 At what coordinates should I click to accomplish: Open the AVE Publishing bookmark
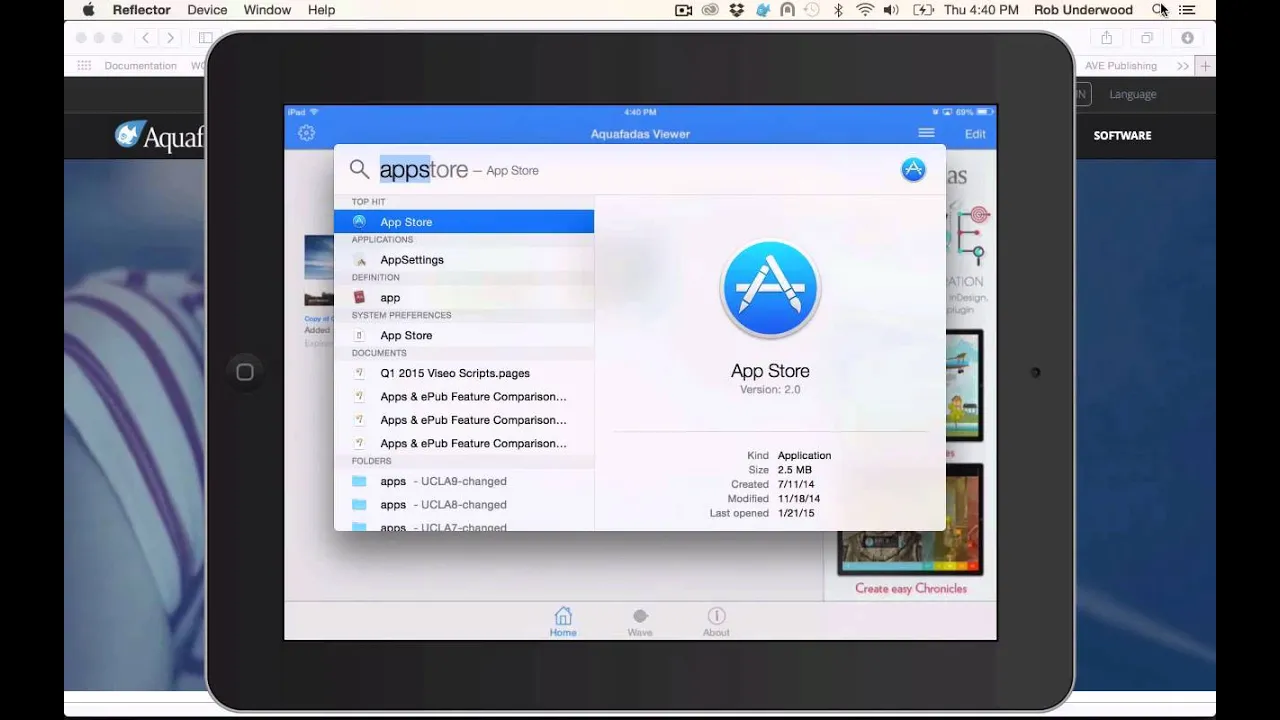[1121, 66]
